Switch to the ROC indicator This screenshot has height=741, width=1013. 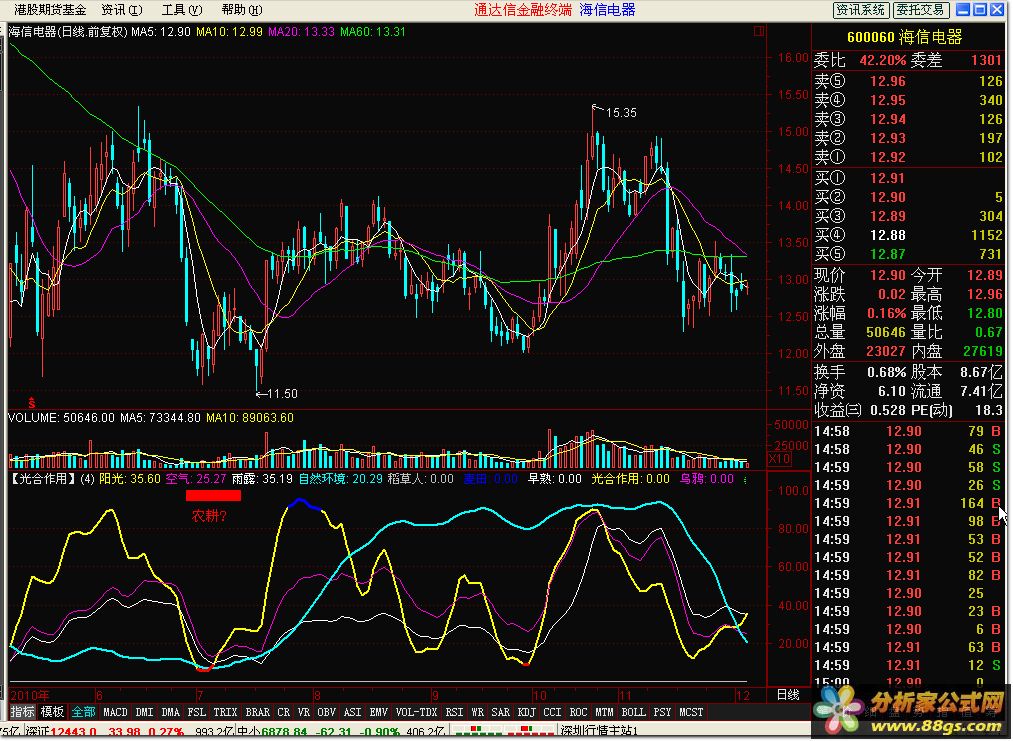pyautogui.click(x=578, y=712)
